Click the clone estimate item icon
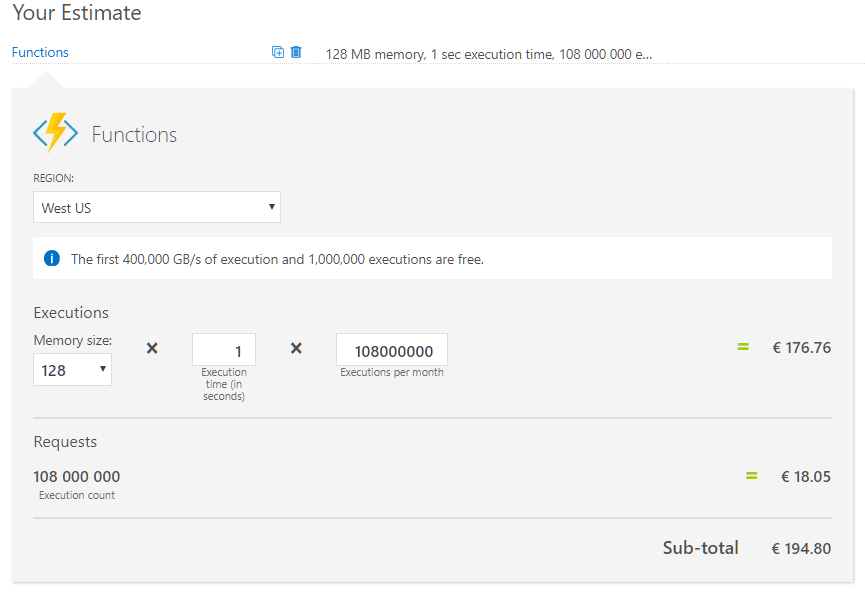 click(x=278, y=52)
